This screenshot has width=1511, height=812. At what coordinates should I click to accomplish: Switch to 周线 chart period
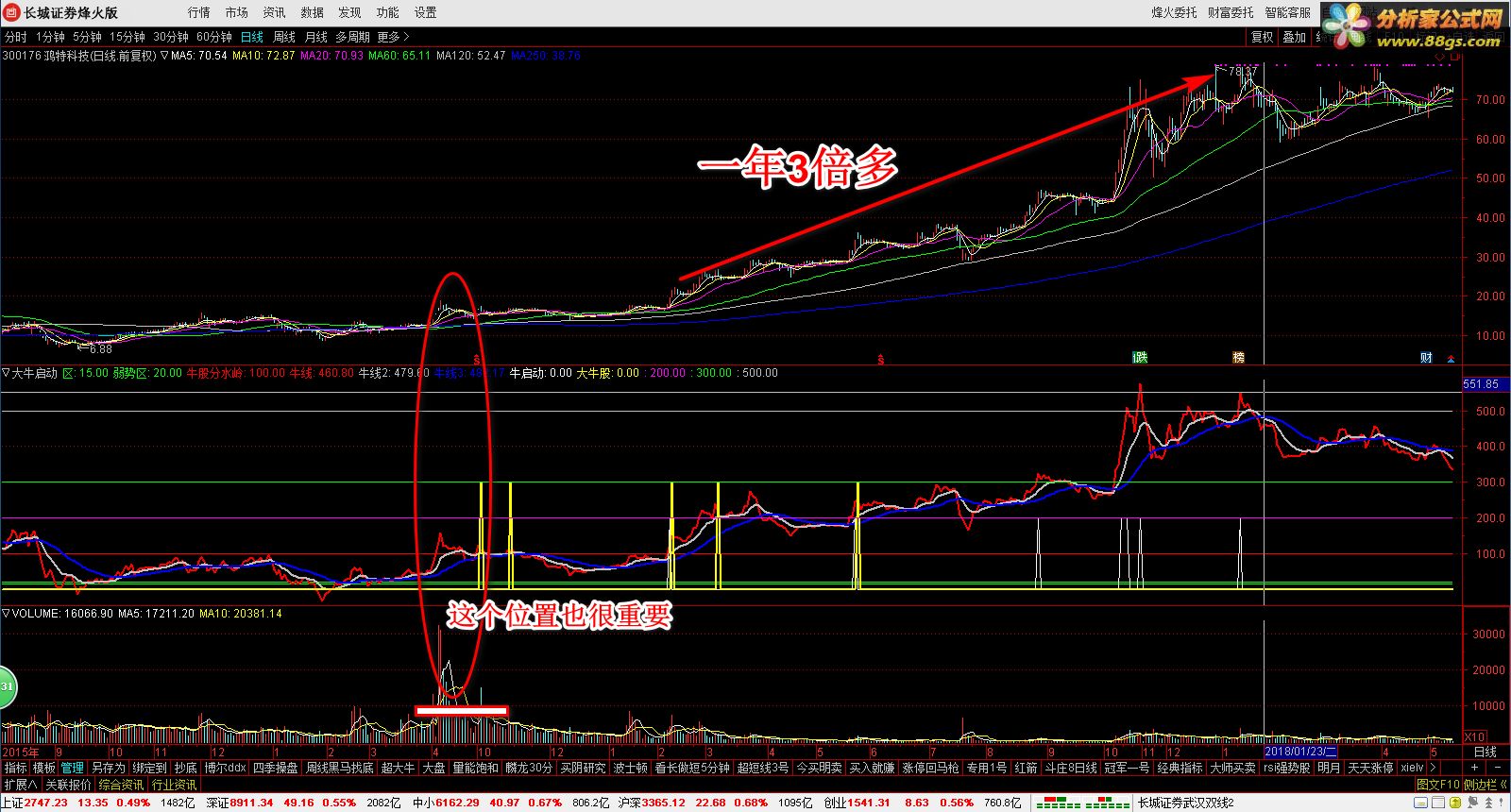[284, 37]
